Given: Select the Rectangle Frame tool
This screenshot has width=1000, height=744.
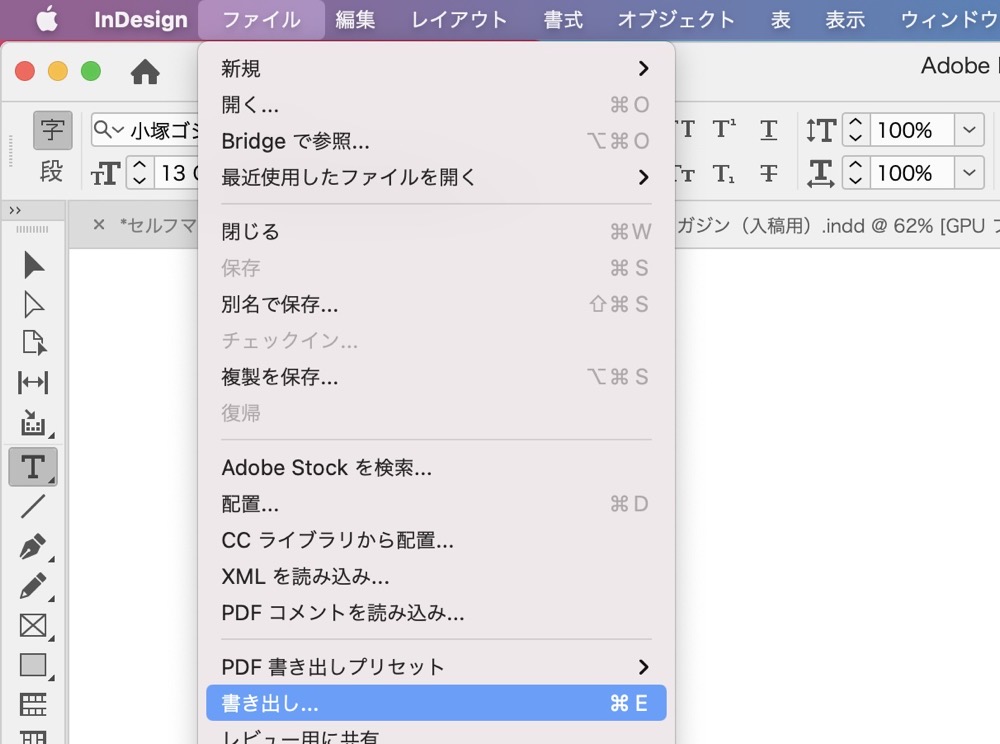Looking at the screenshot, I should click(33, 625).
